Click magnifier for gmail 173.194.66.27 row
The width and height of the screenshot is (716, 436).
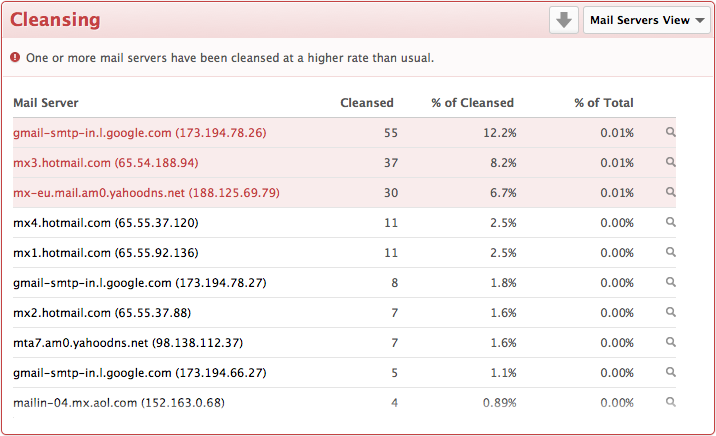(670, 372)
